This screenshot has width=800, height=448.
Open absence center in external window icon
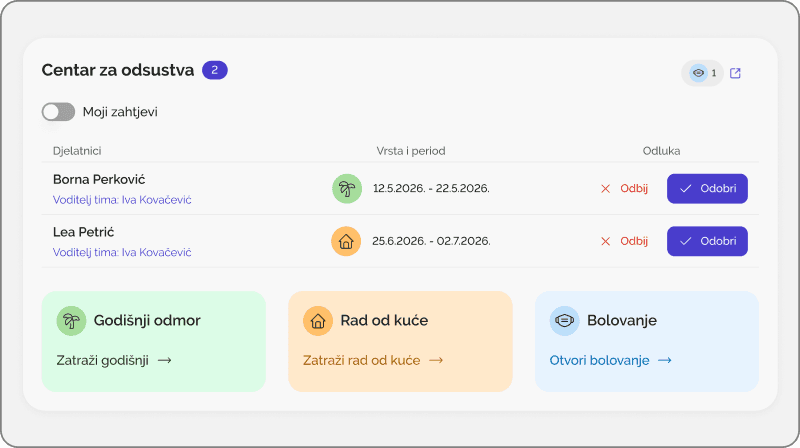[735, 73]
